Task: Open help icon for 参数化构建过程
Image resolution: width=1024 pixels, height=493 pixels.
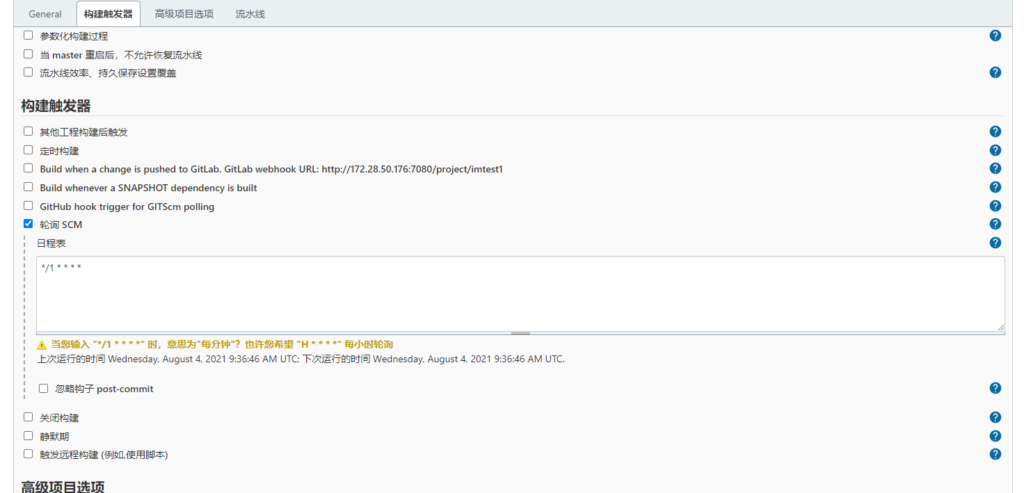Action: (995, 36)
